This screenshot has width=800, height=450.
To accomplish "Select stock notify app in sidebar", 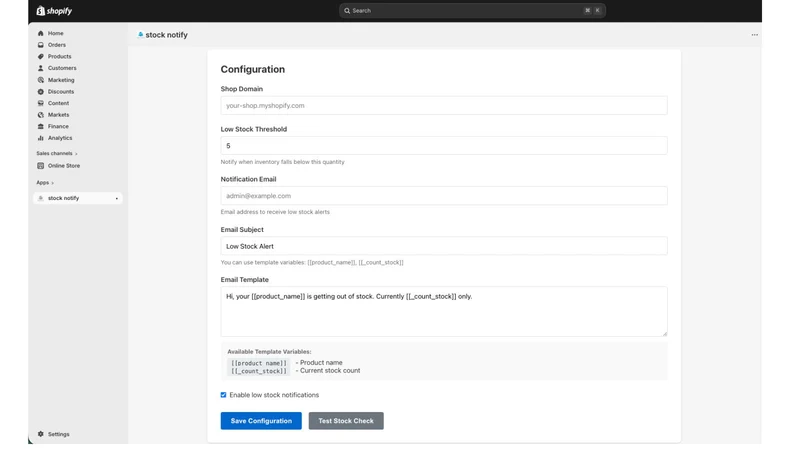I will pos(78,198).
